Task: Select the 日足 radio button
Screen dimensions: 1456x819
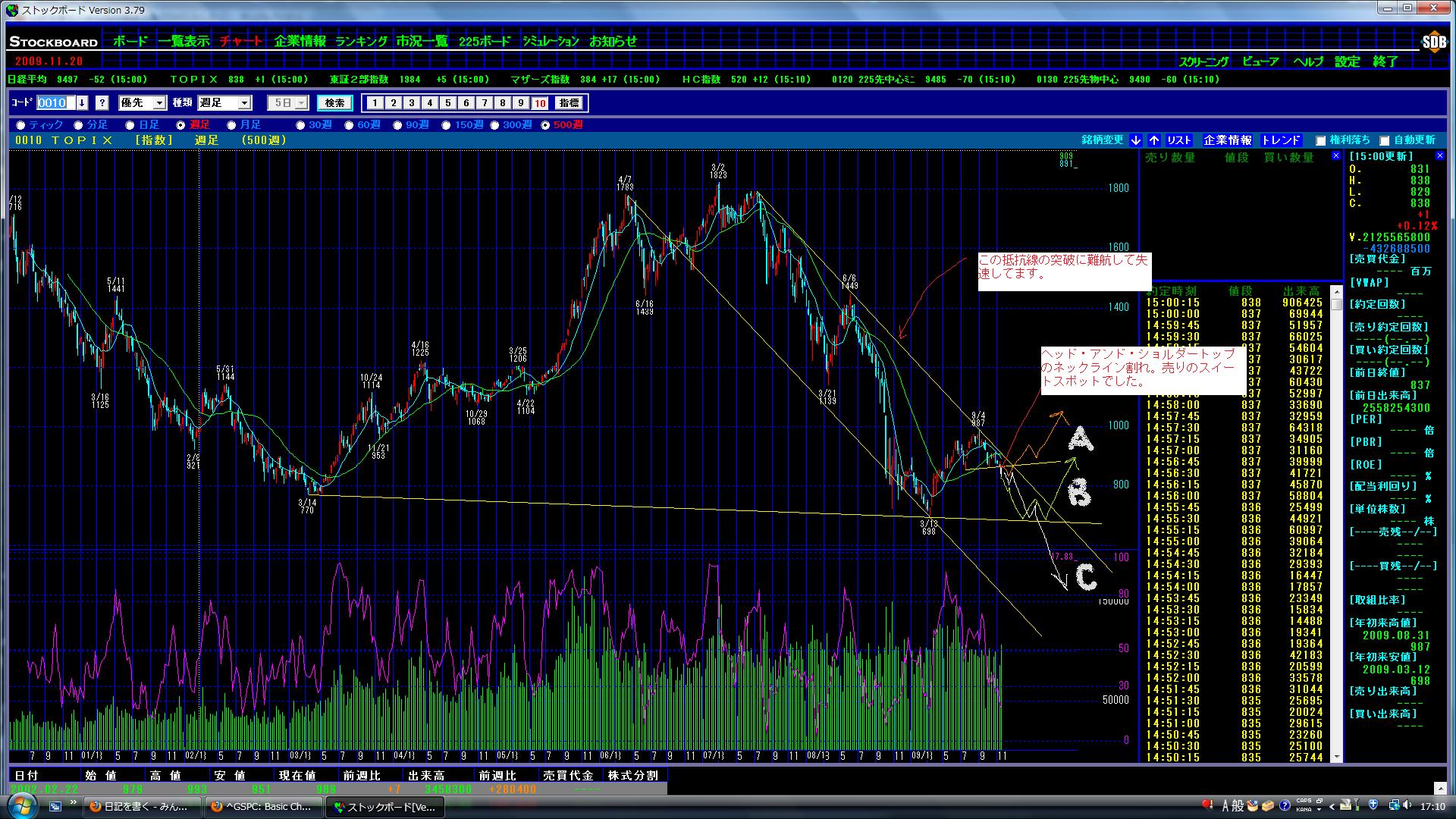Action: coord(130,125)
